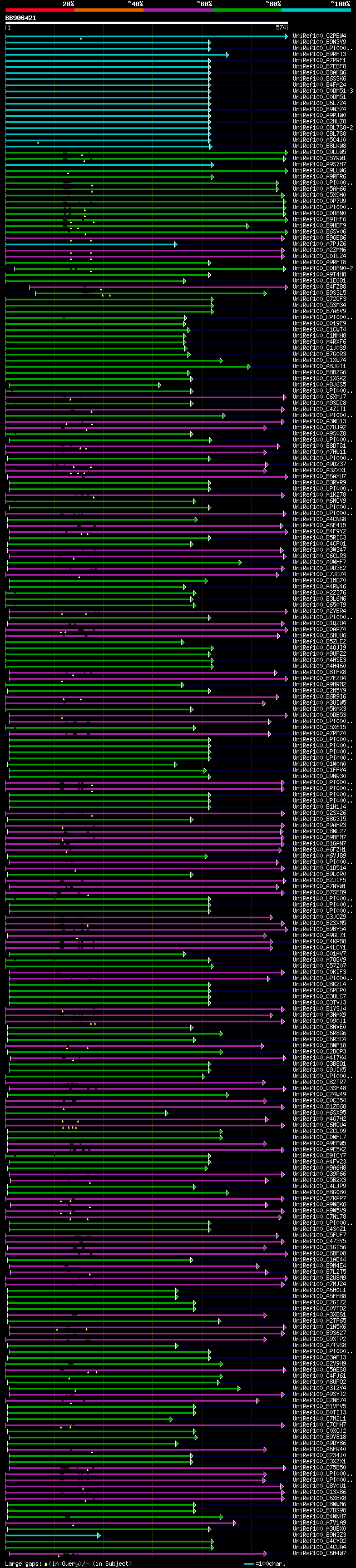Select hit label UniRef100_C0P7U9

pos(319,201)
